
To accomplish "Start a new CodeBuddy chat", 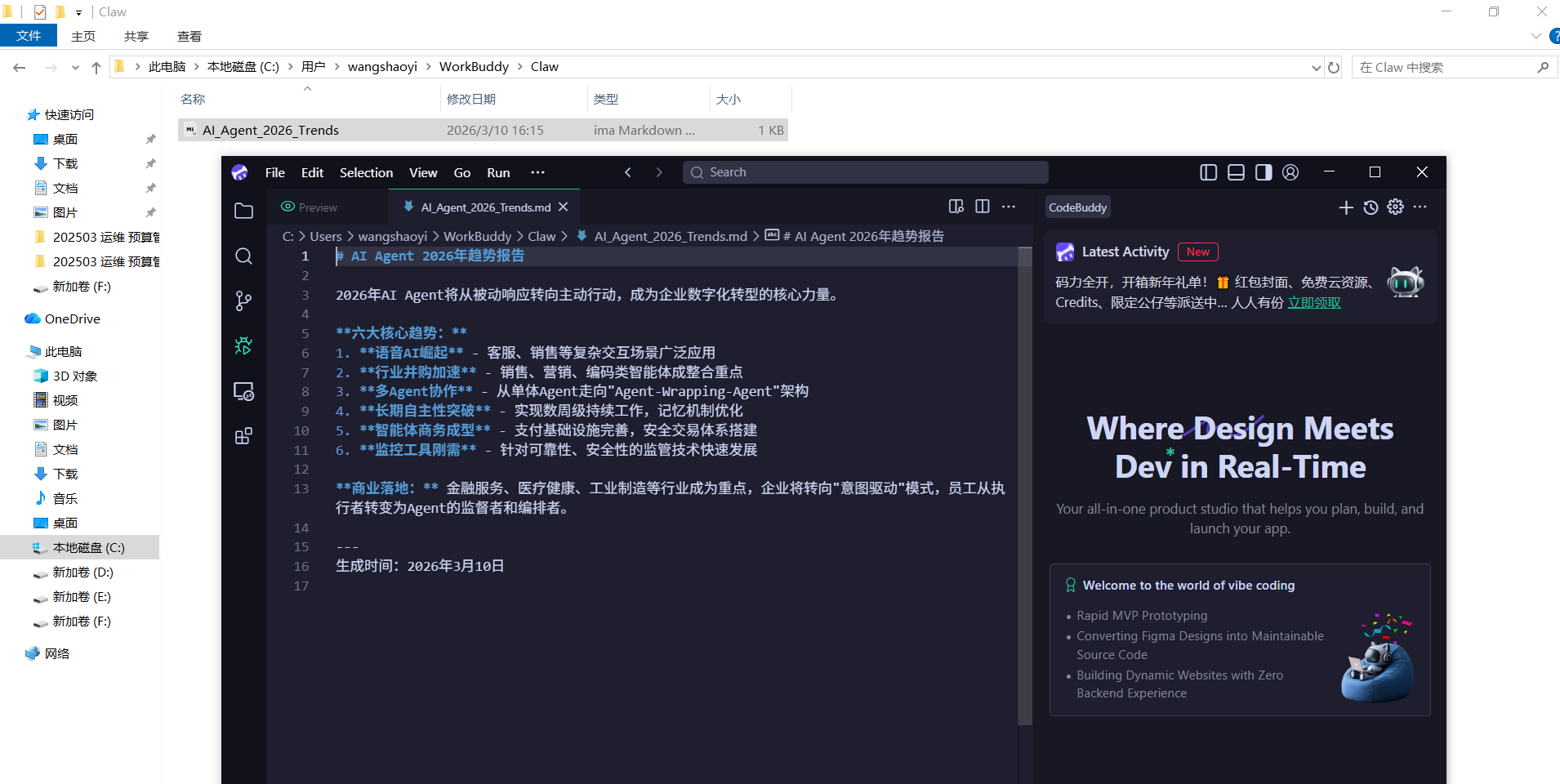I will coord(1346,207).
